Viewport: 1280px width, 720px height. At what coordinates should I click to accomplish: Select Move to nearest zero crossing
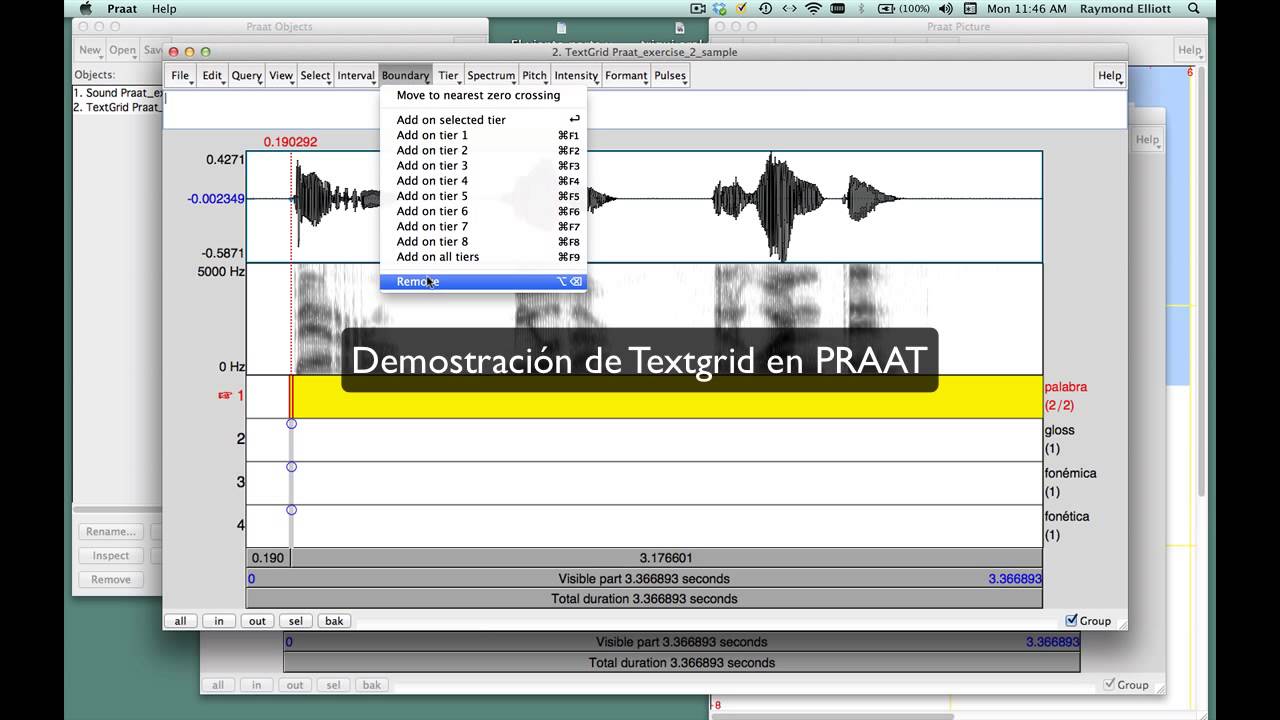click(x=483, y=96)
